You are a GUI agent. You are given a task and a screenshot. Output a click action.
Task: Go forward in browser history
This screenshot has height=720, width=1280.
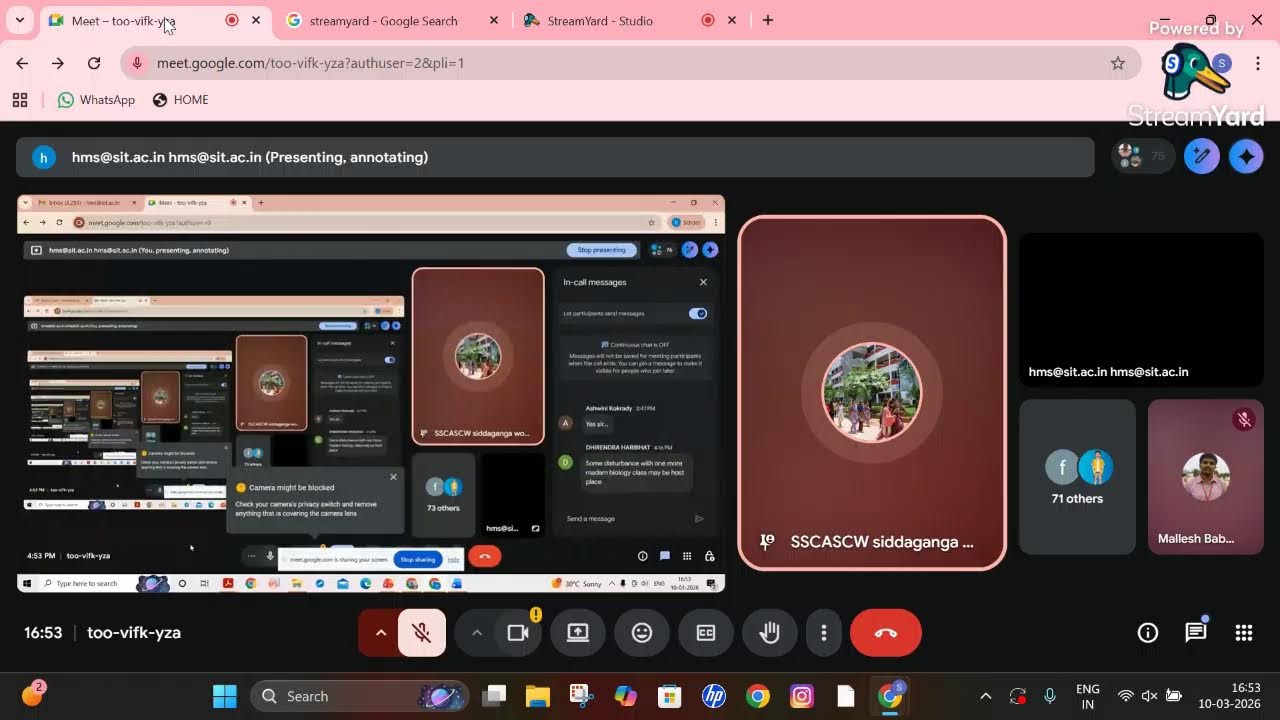[58, 63]
